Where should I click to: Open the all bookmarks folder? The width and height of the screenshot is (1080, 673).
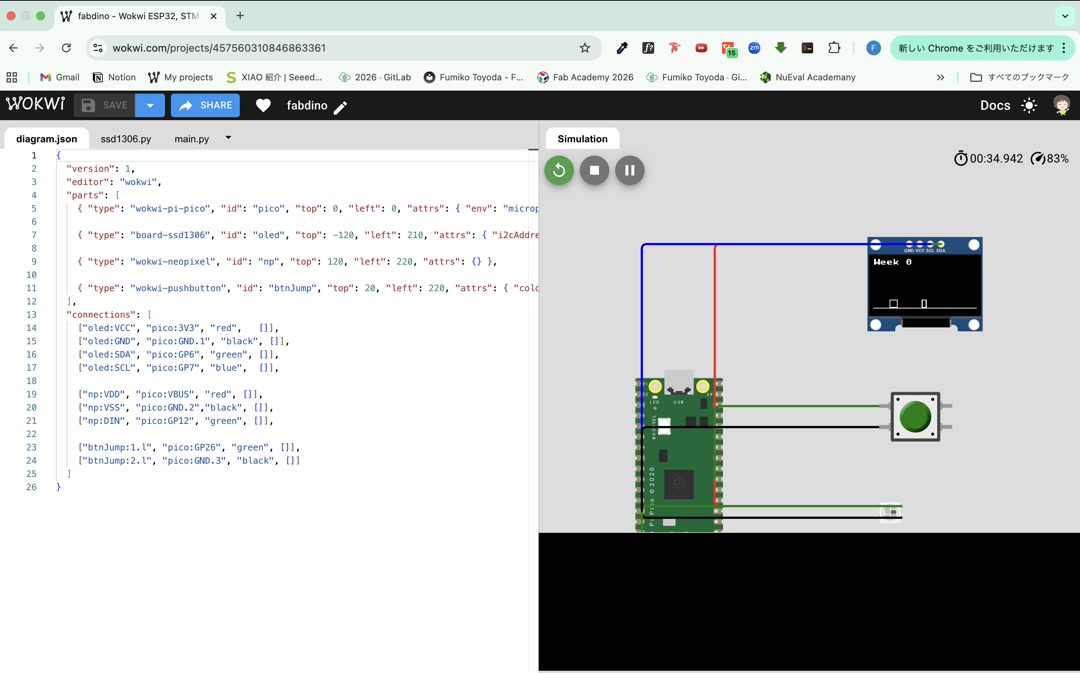[1020, 77]
